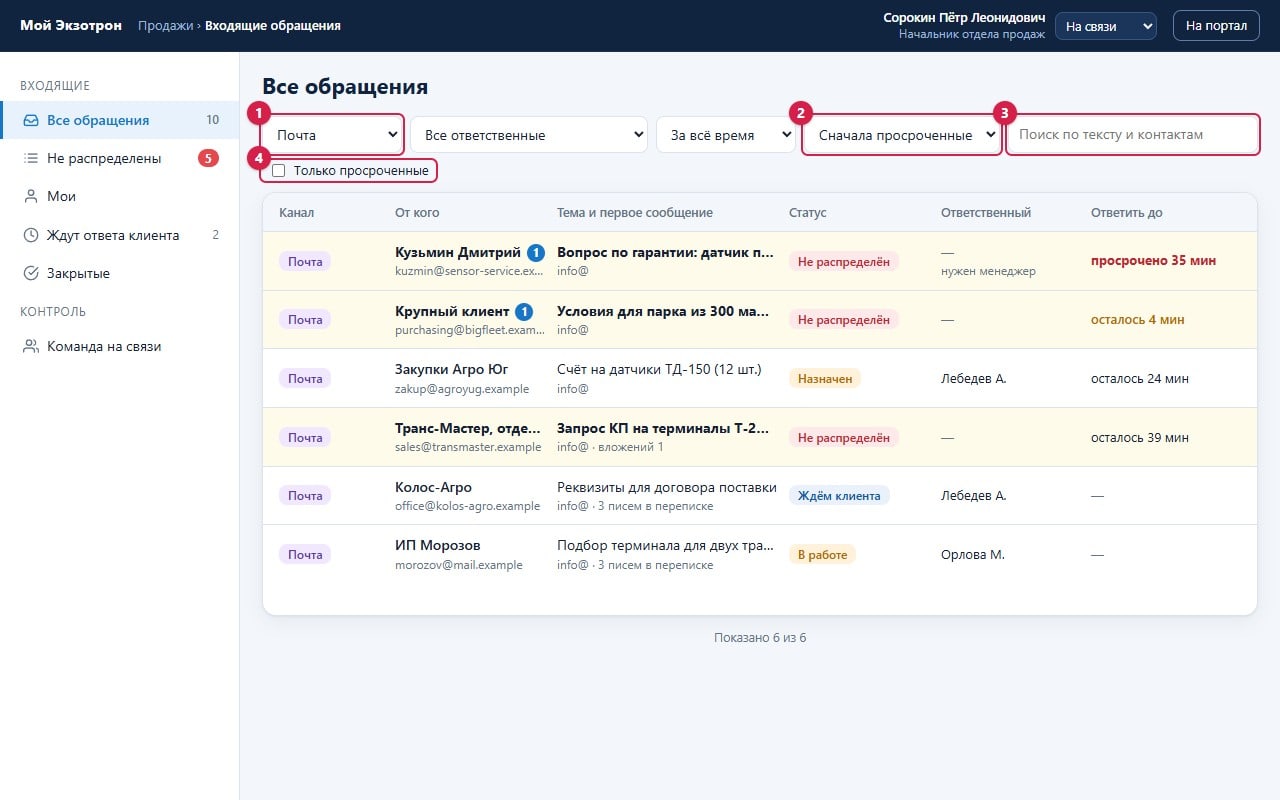1280x800 pixels.
Task: Click the inbox icon beside Все обращения
Action: [x=31, y=120]
